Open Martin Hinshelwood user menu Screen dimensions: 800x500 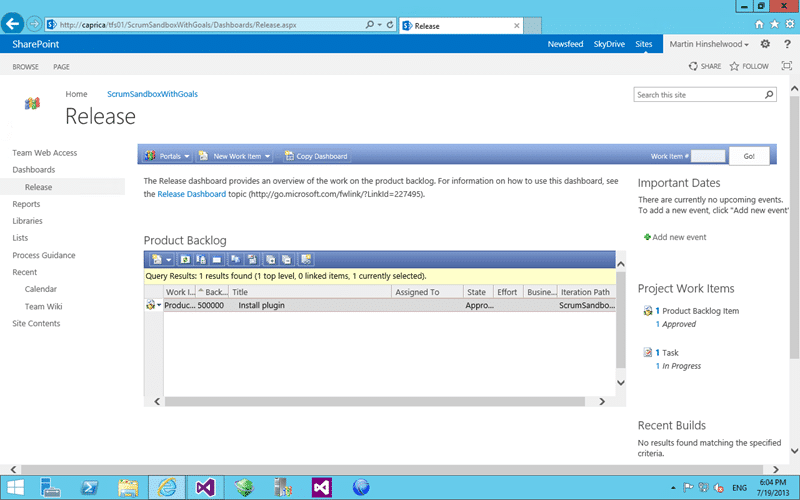709,44
